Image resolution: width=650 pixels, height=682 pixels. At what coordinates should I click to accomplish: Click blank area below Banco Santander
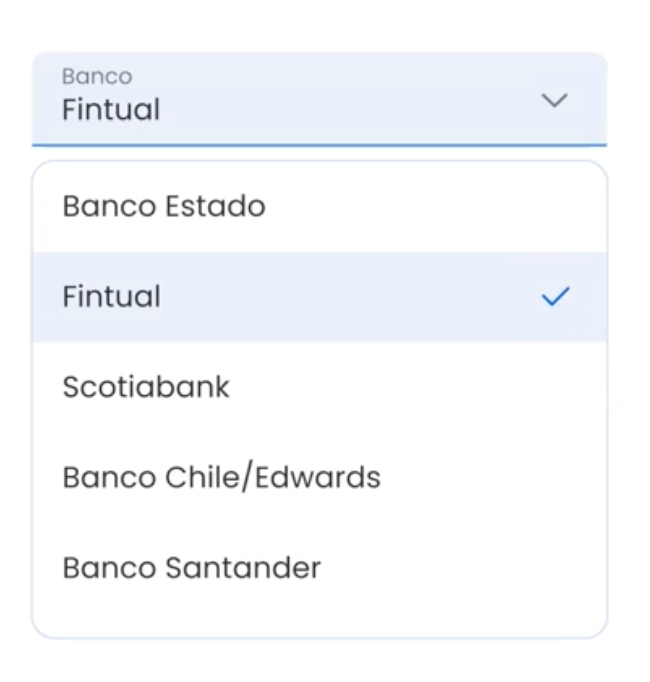pos(320,624)
